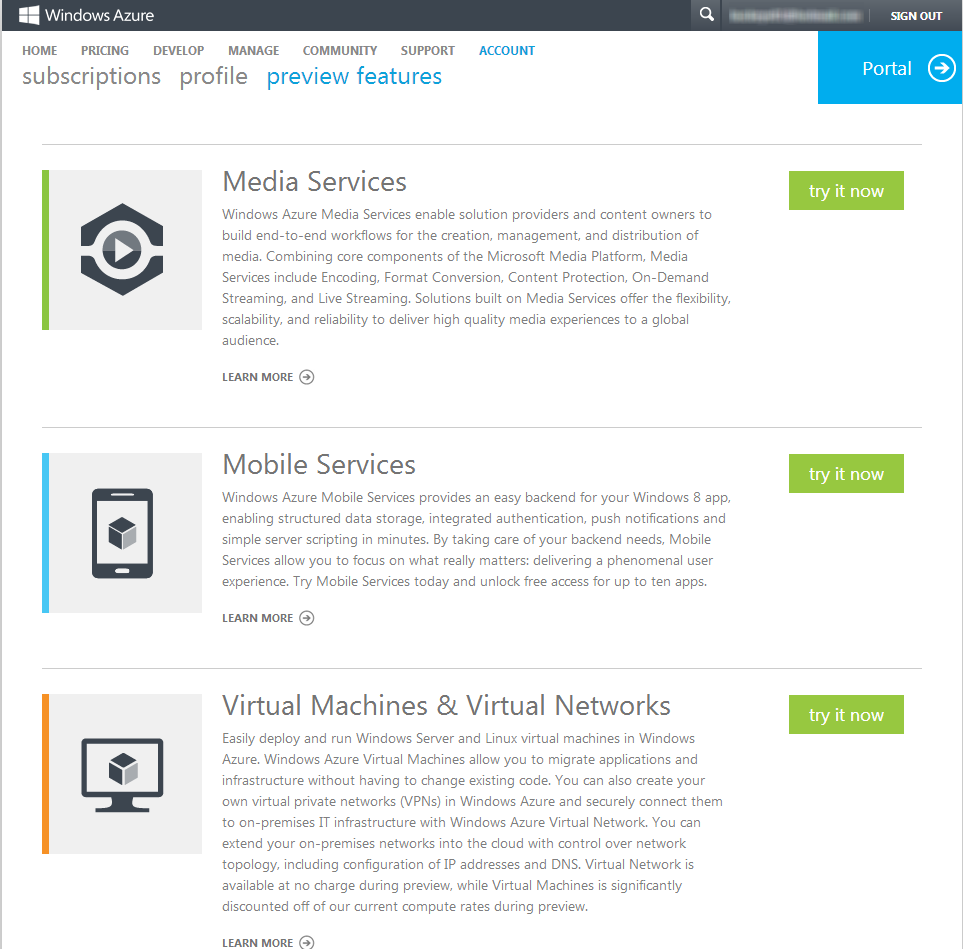Try Mobile Services now button

(x=846, y=474)
